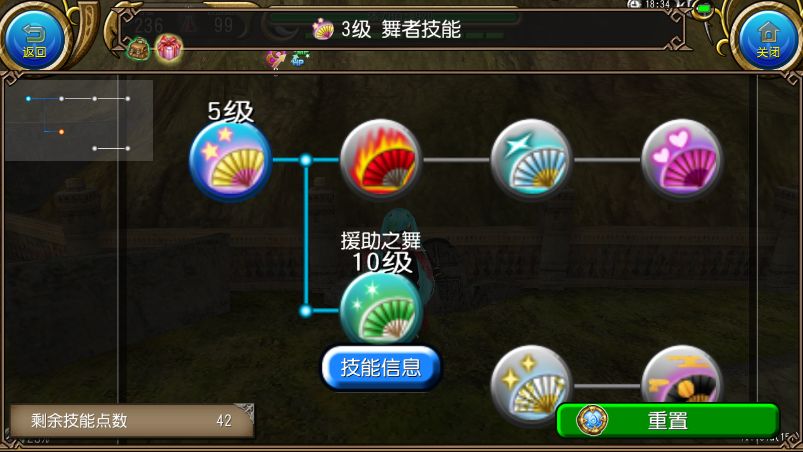Open the red gift box icon
This screenshot has height=452, width=803.
coord(169,49)
